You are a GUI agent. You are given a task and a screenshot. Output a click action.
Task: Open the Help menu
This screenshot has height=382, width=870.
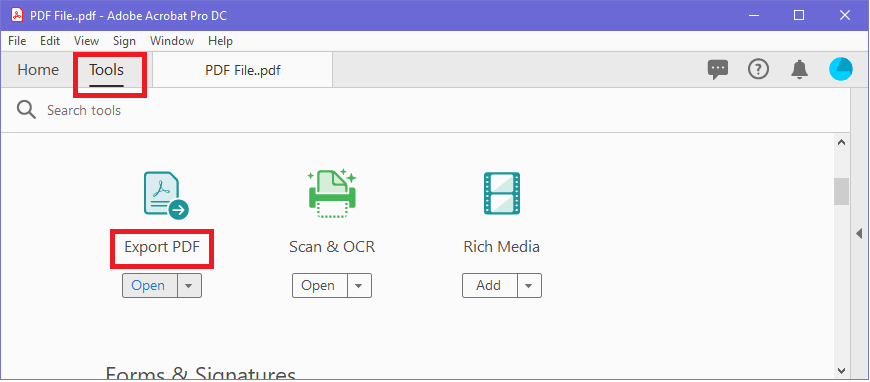[220, 41]
